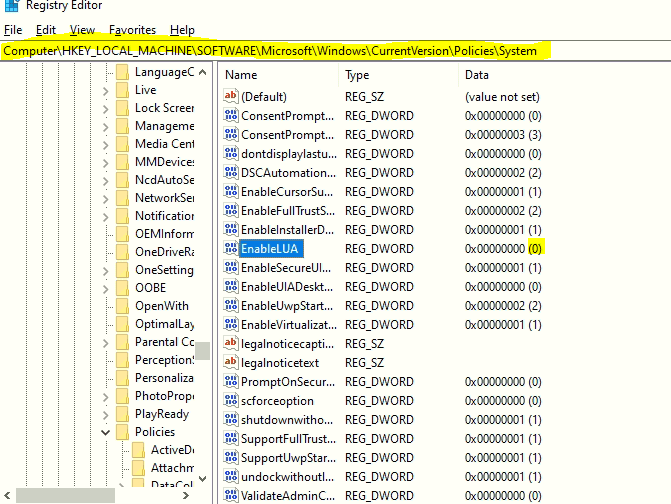The image size is (671, 504).
Task: Expand the Media Center key
Action: coord(105,145)
